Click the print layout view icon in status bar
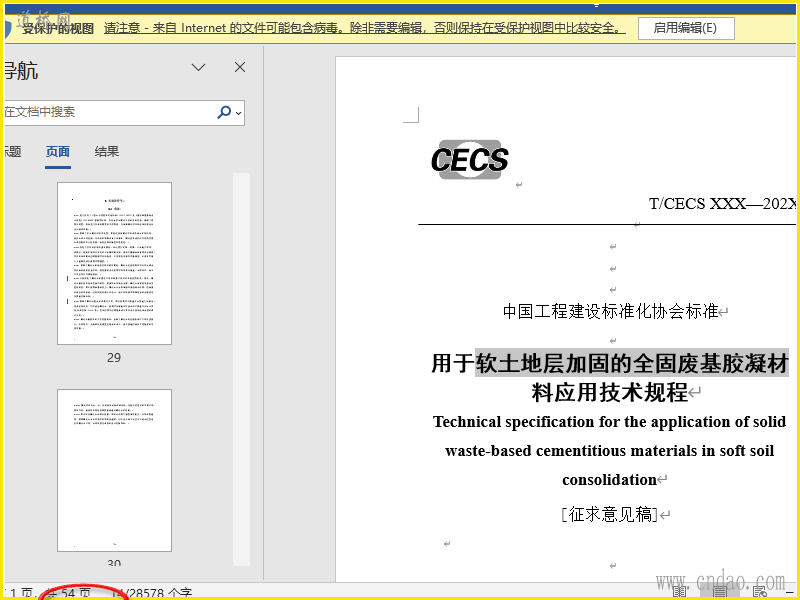This screenshot has width=800, height=600. pos(720,592)
